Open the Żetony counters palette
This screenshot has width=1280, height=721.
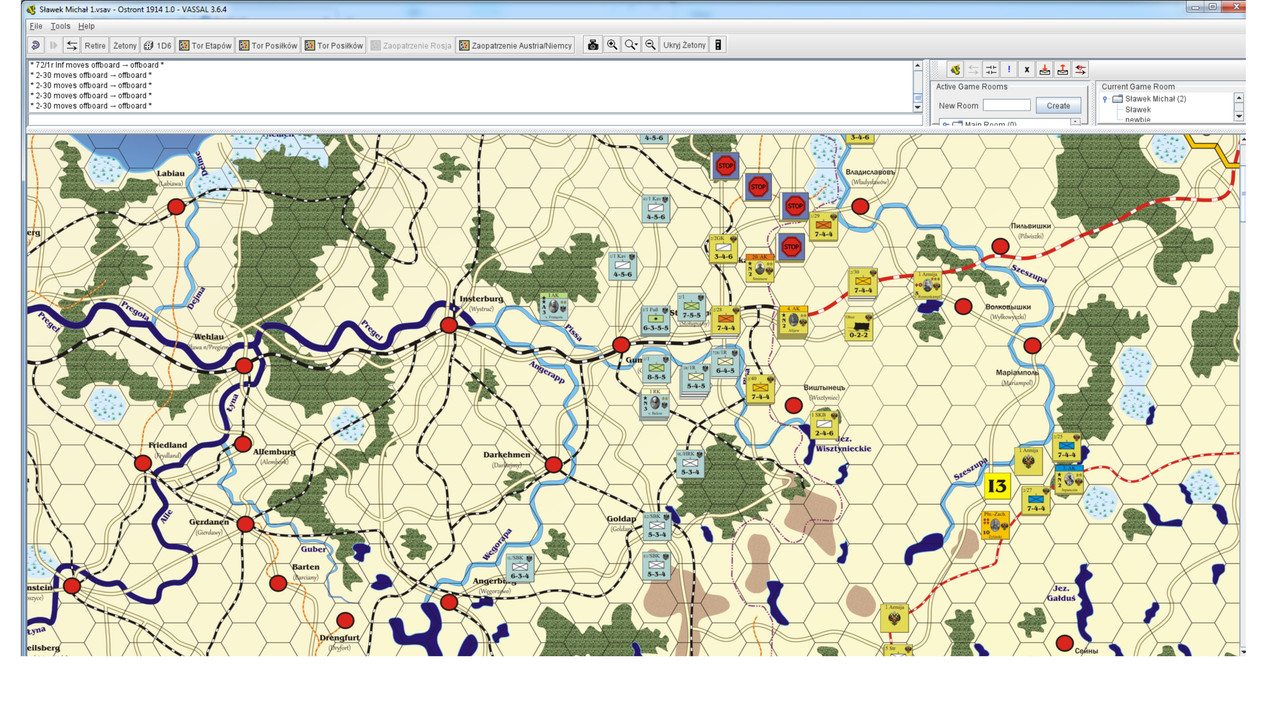click(125, 45)
